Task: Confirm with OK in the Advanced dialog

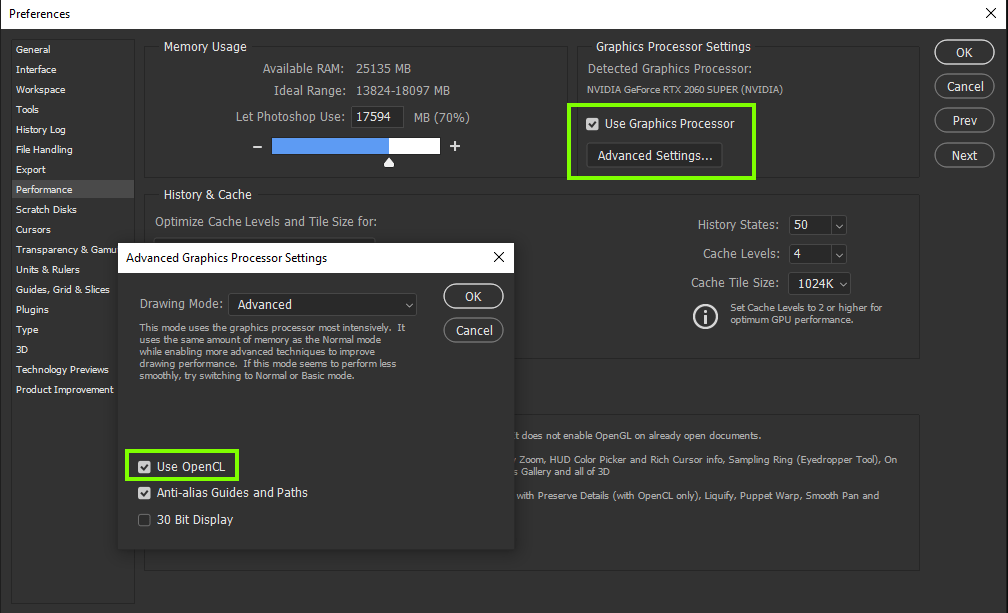Action: coord(473,296)
